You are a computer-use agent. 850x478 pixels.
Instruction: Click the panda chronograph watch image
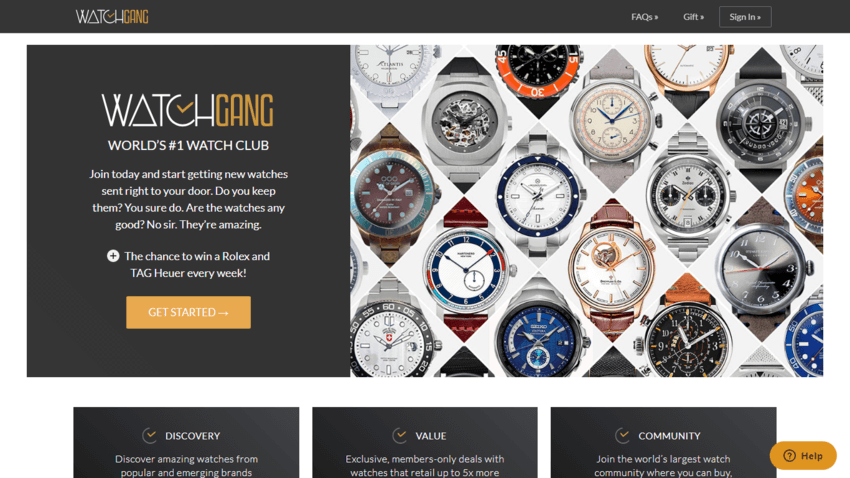coord(687,198)
